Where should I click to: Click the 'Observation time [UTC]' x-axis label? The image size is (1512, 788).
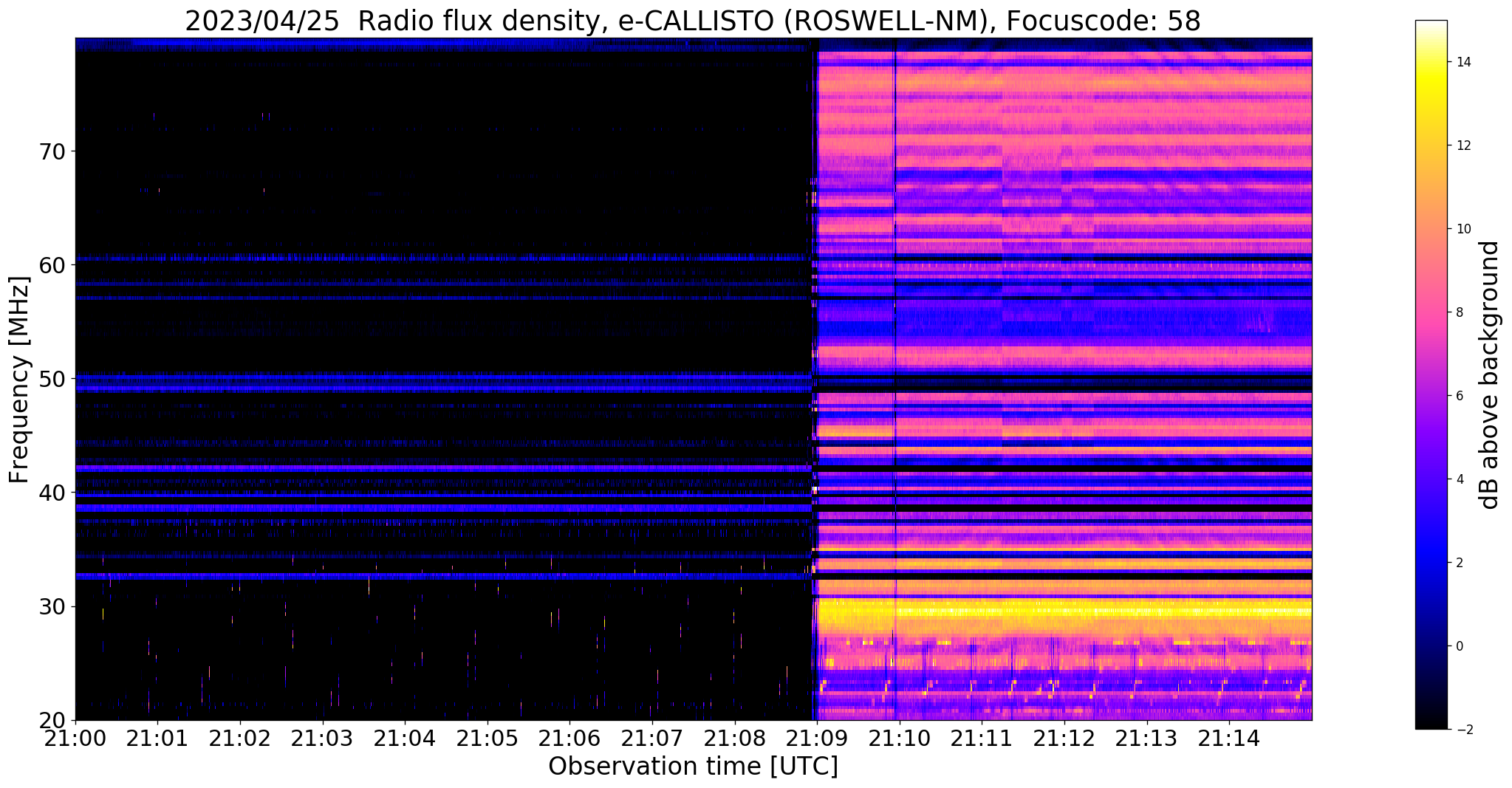click(693, 767)
